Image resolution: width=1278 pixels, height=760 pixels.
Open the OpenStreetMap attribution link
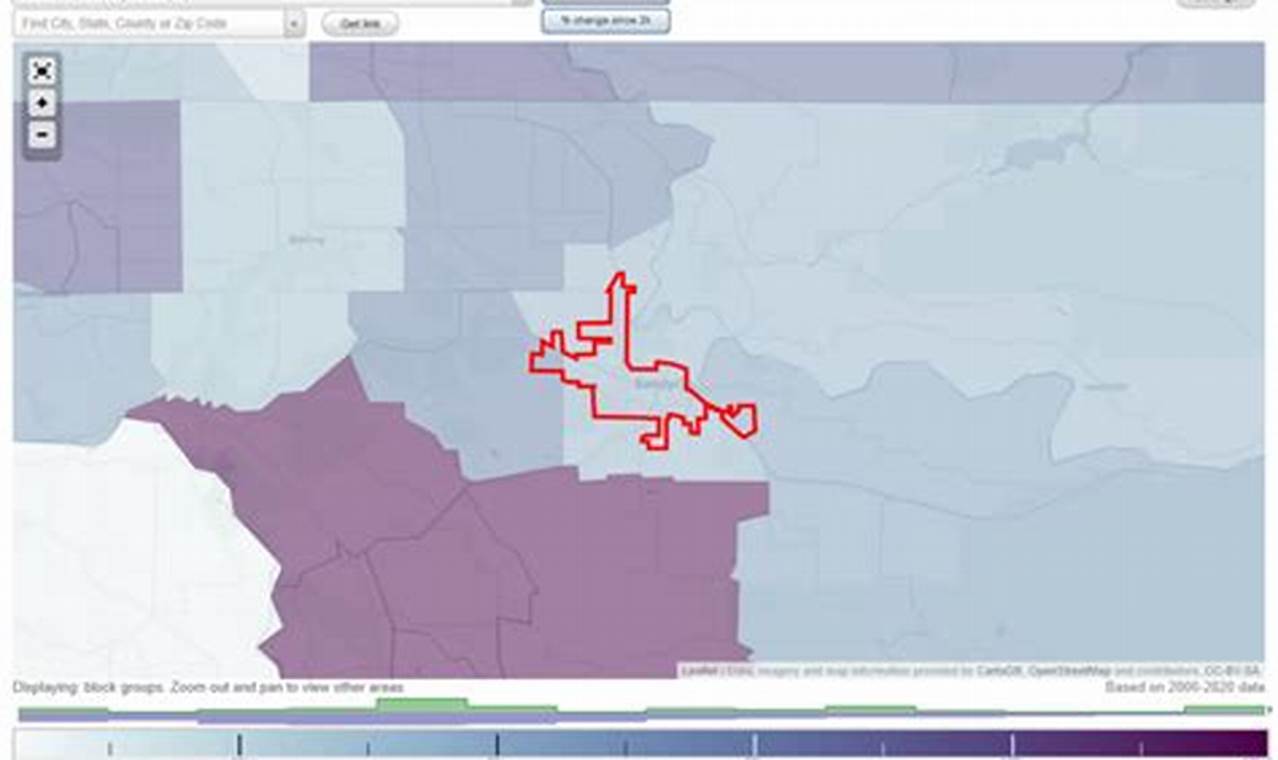click(1069, 671)
